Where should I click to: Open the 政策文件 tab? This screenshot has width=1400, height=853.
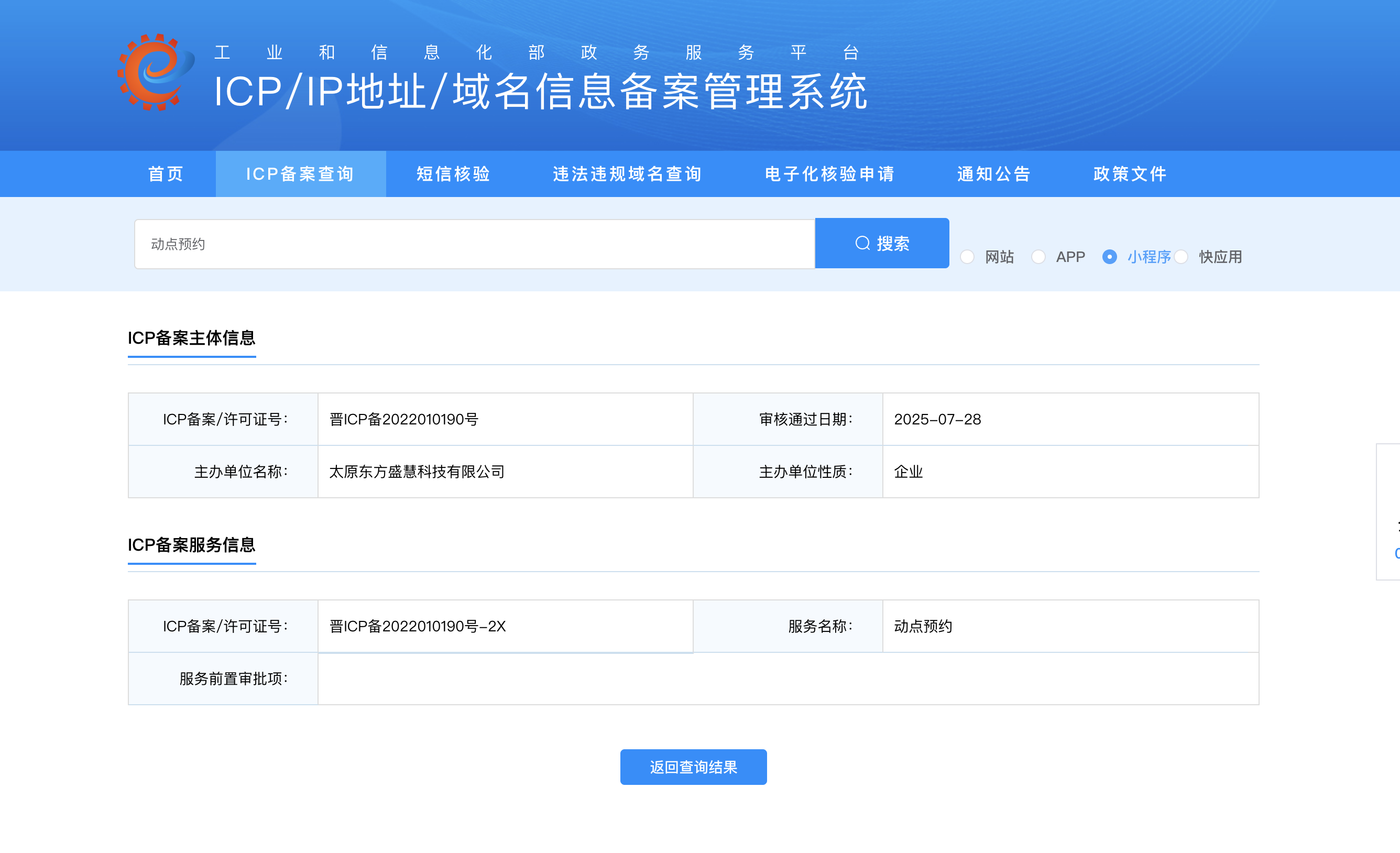point(1130,174)
